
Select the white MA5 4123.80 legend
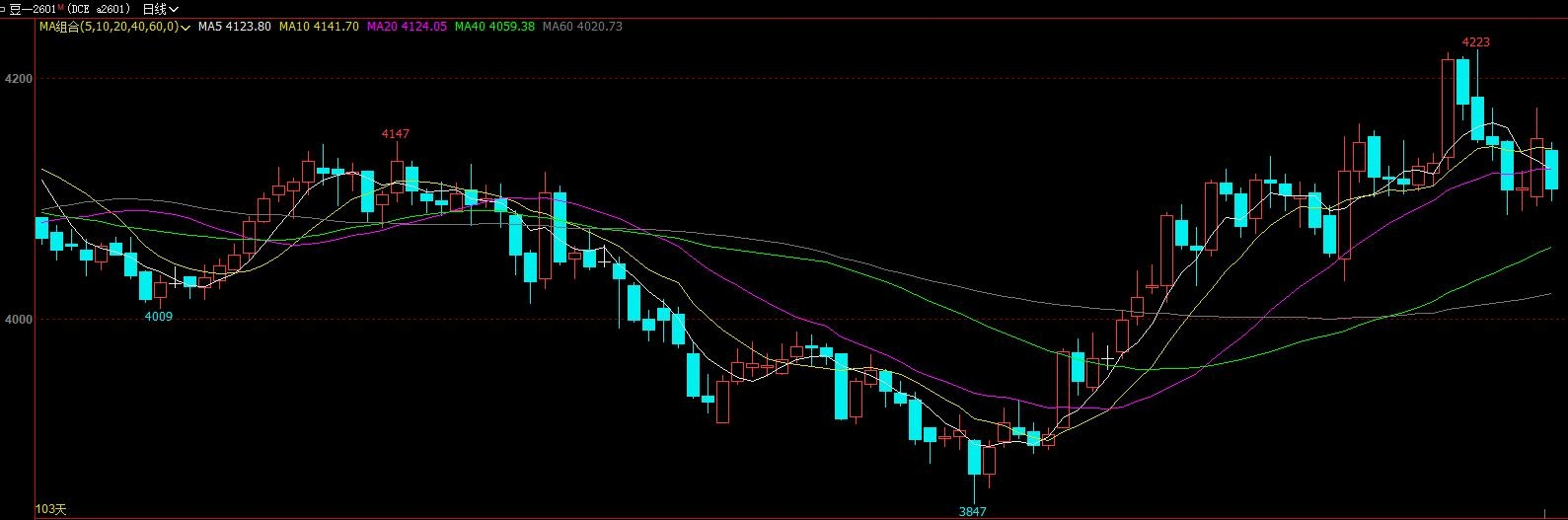pos(234,27)
